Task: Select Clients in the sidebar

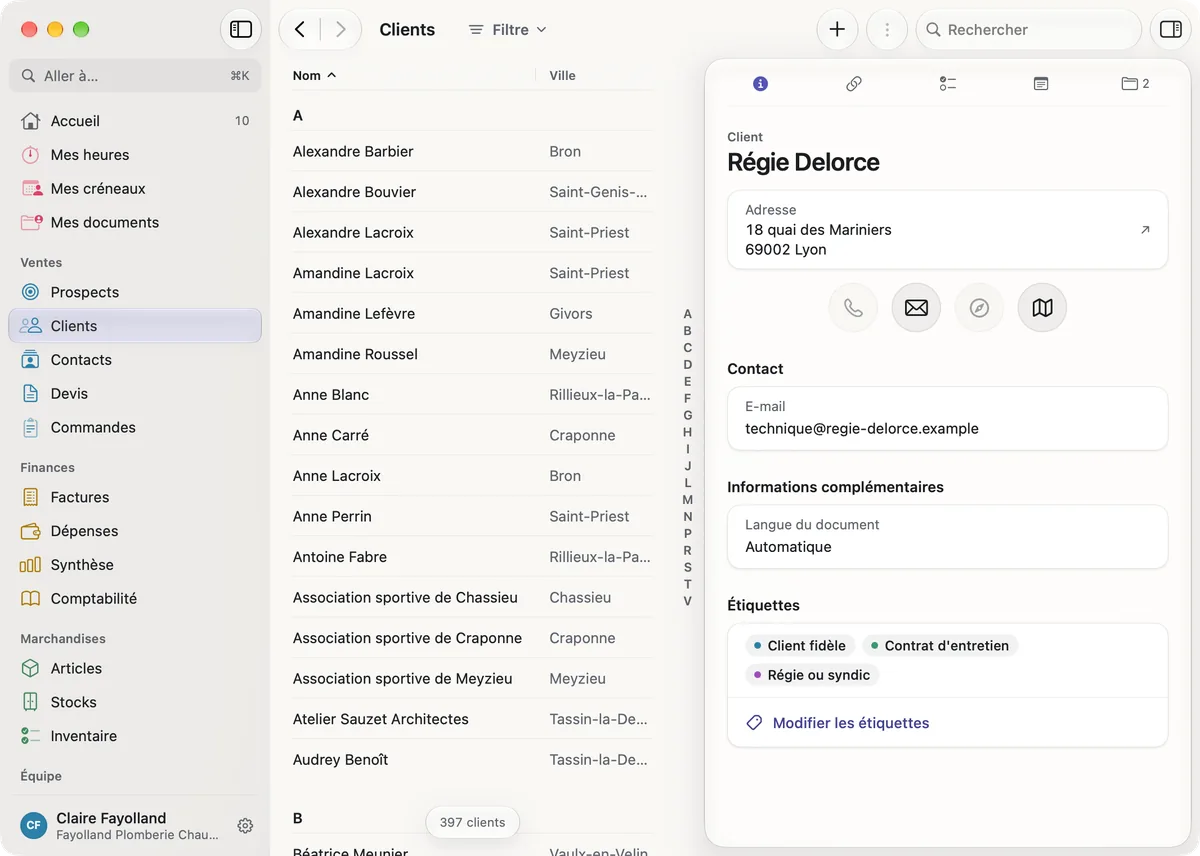Action: [135, 326]
